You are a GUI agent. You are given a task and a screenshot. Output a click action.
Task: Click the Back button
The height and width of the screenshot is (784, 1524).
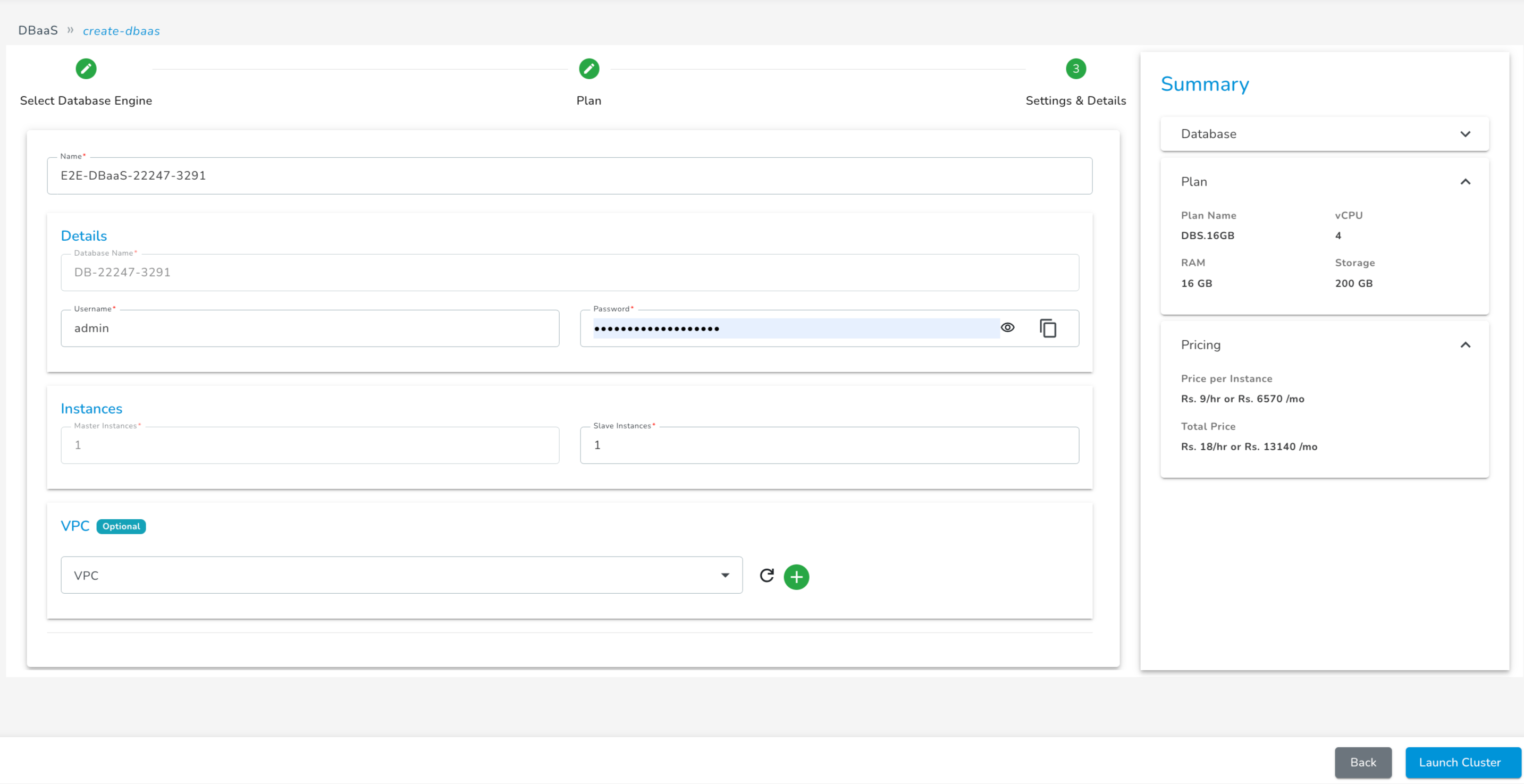(1363, 762)
